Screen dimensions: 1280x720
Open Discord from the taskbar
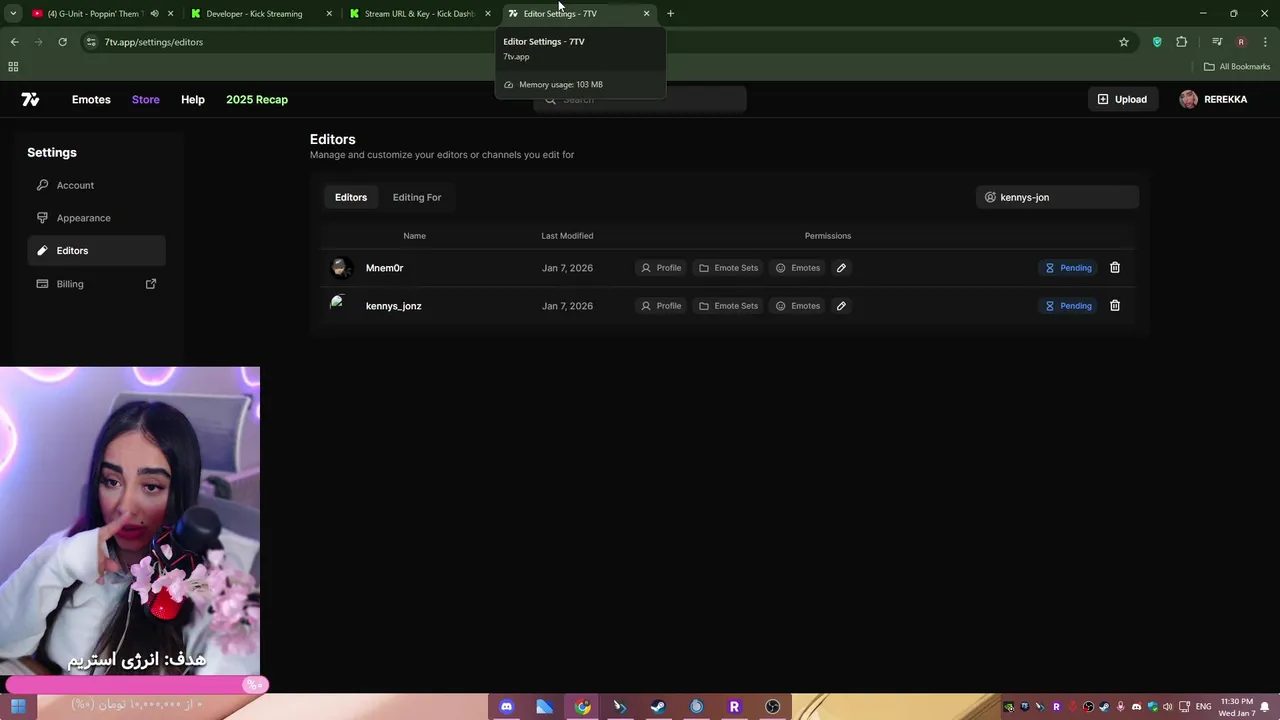click(506, 706)
